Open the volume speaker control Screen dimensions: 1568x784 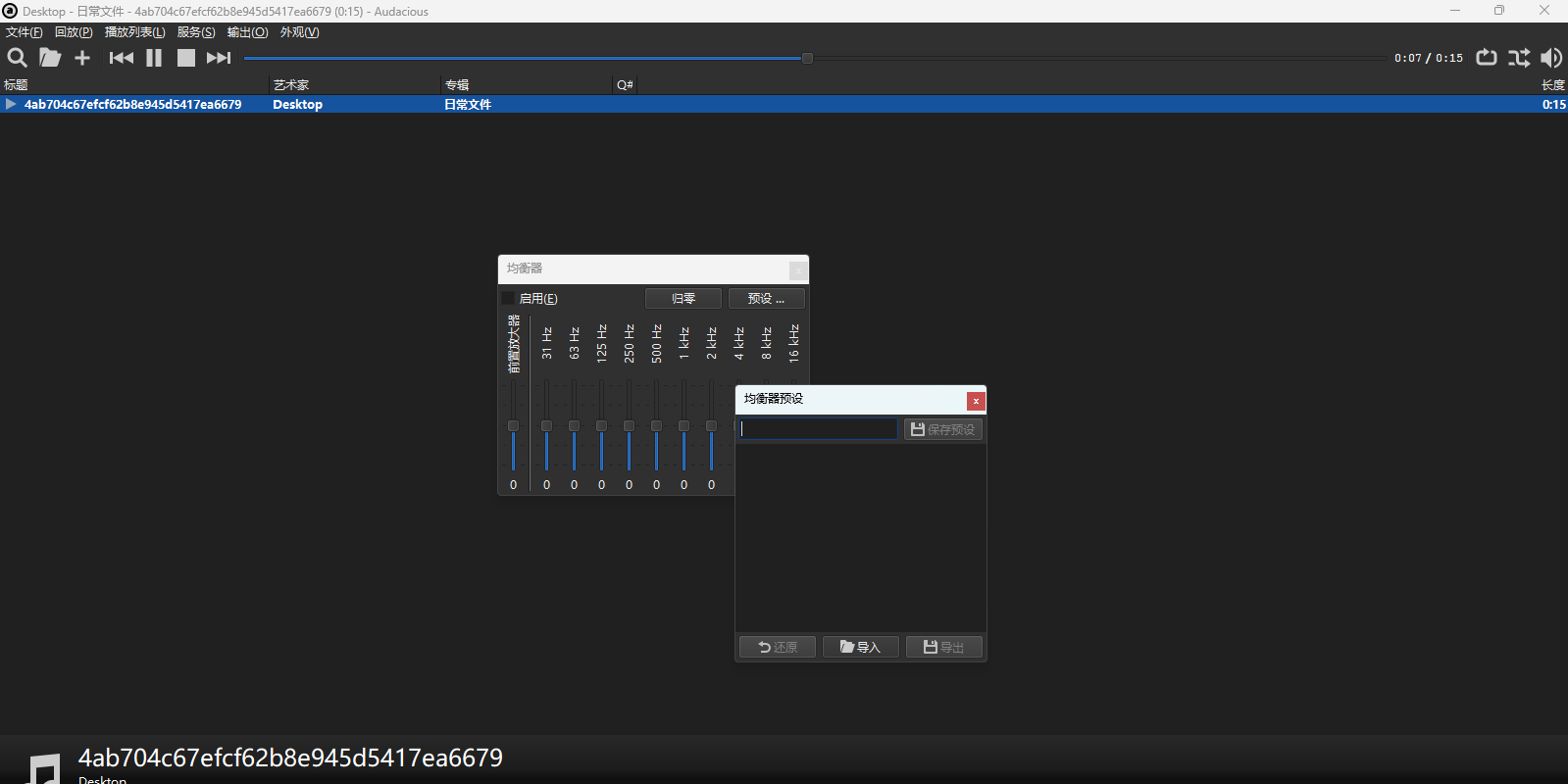(x=1551, y=58)
